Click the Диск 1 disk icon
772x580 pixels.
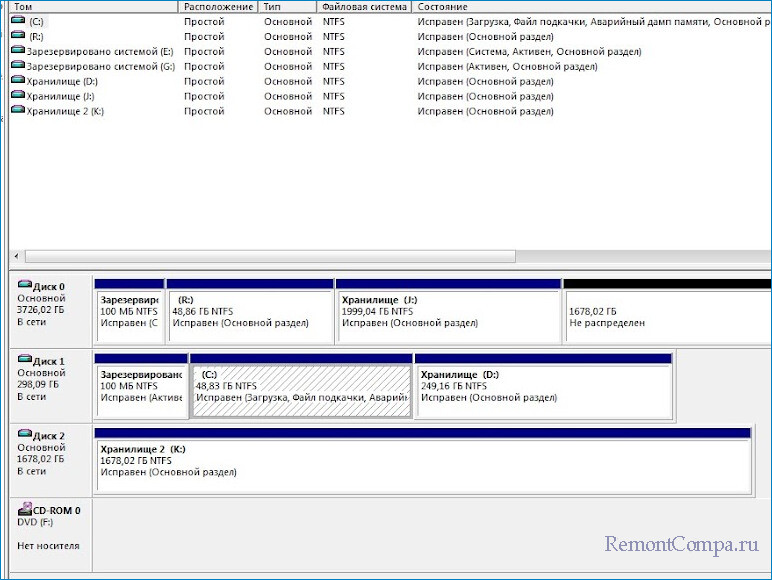(25, 360)
